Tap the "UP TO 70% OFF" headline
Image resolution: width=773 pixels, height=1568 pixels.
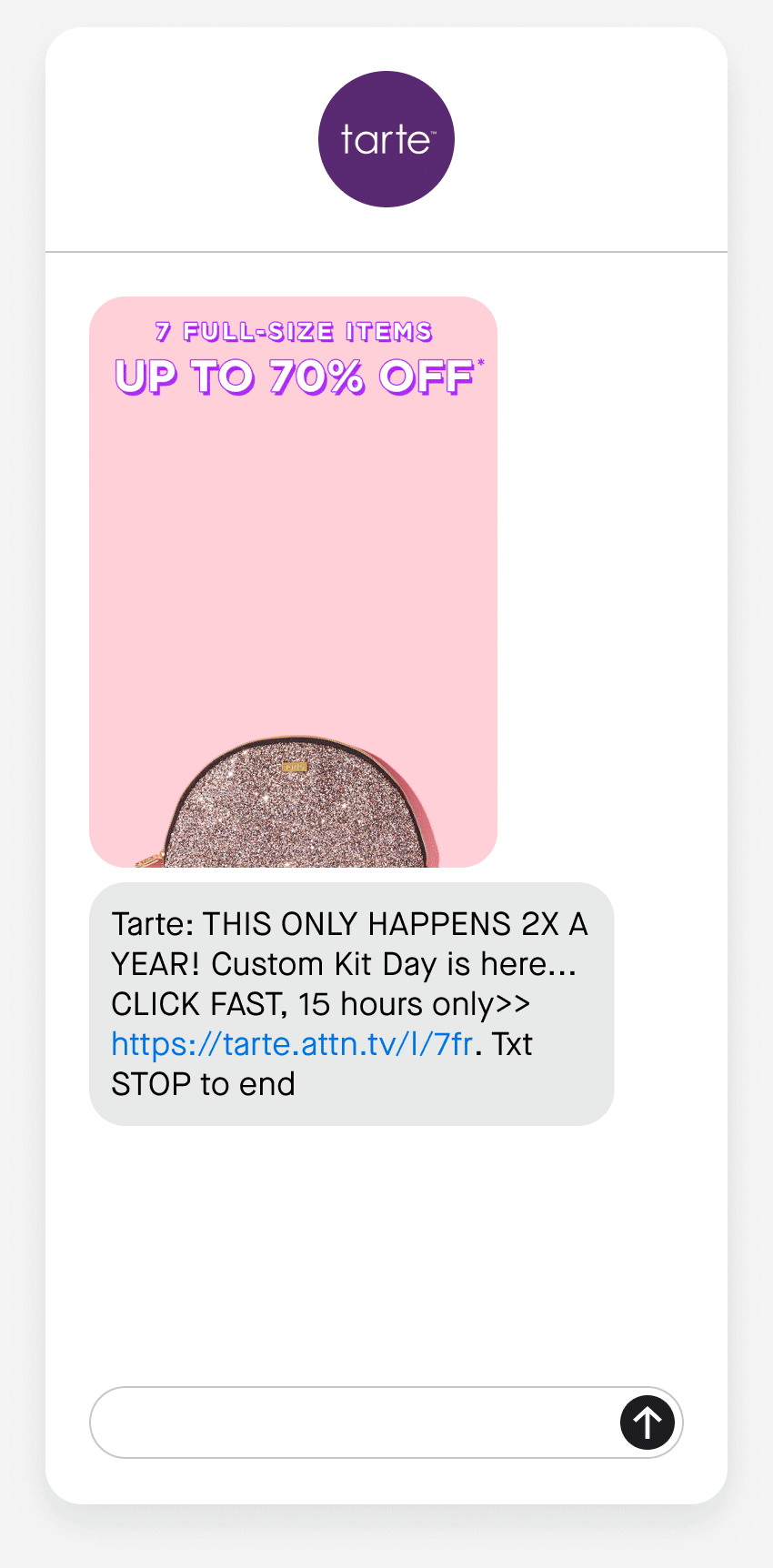coord(295,377)
